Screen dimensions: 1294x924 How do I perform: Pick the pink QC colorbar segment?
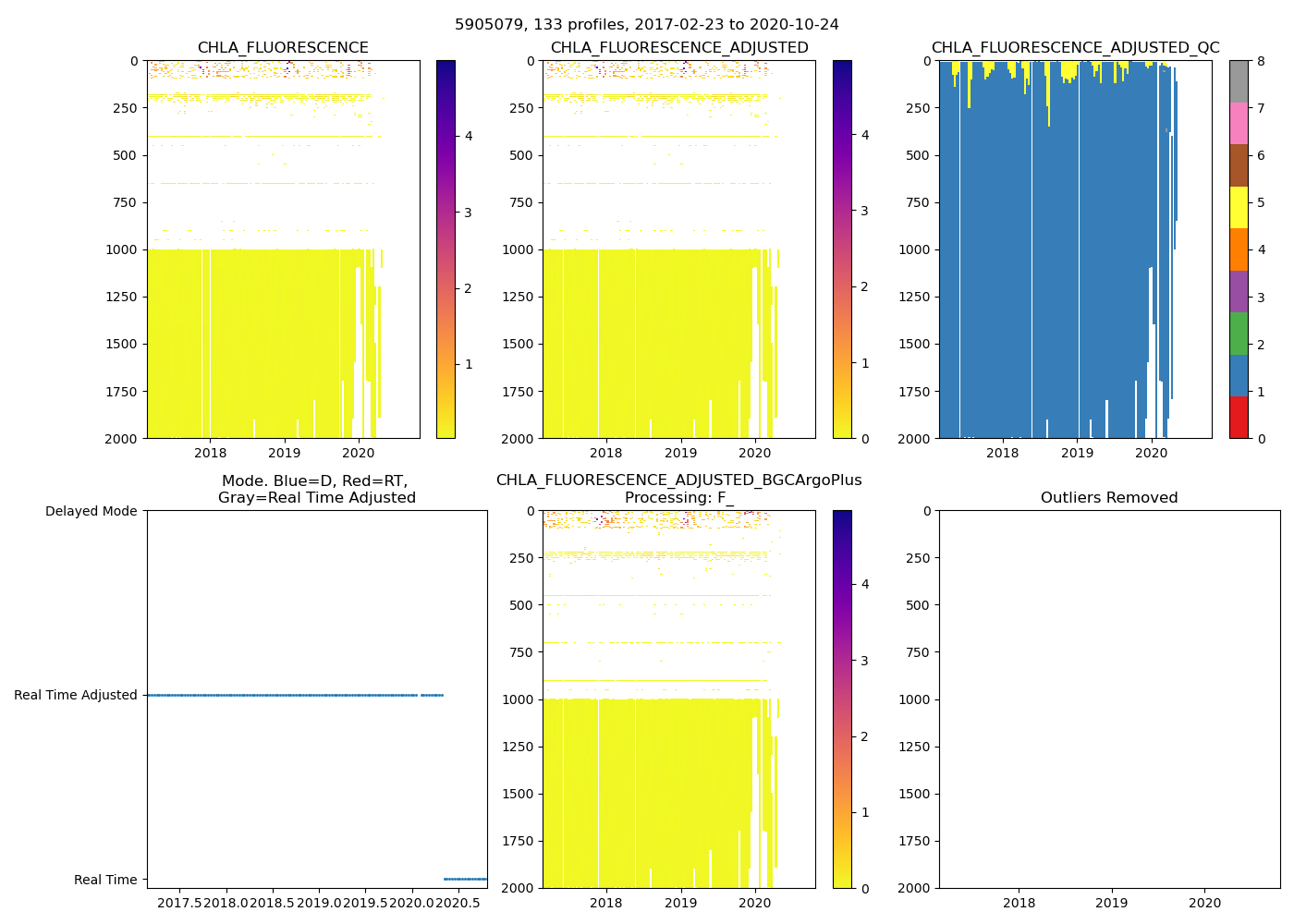coord(1239,123)
